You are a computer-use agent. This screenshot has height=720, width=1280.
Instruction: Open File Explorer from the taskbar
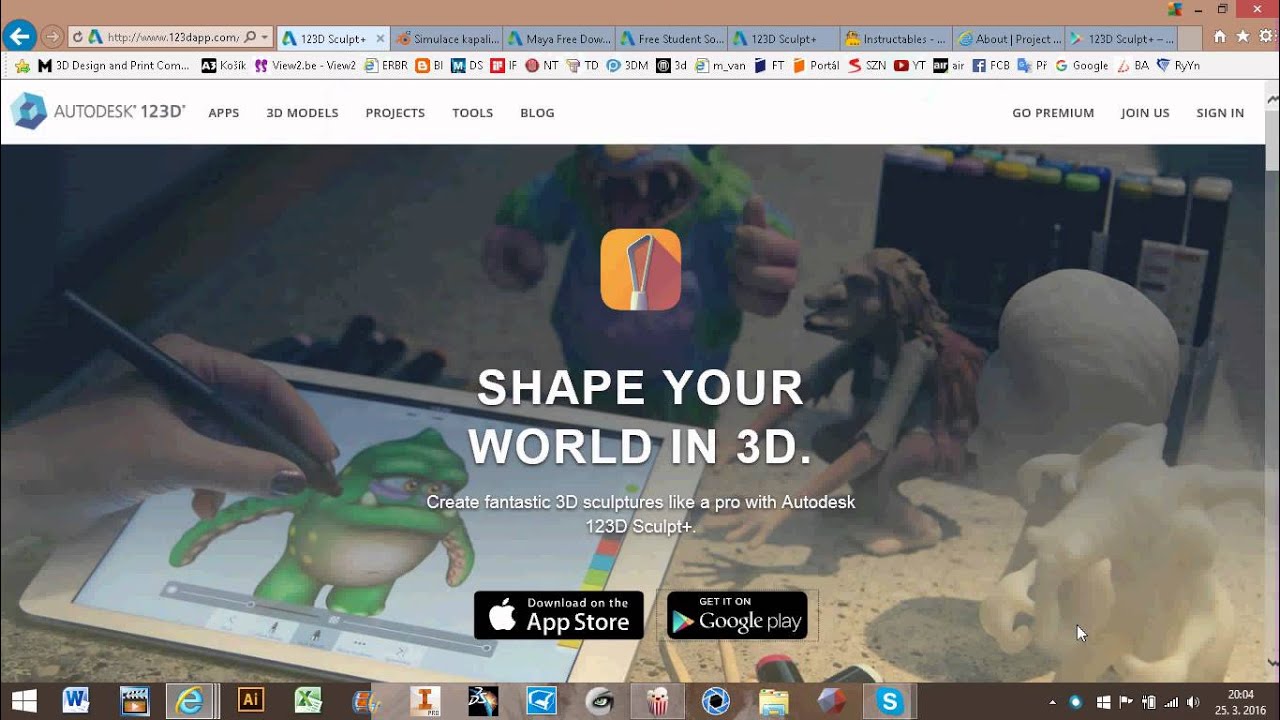773,702
